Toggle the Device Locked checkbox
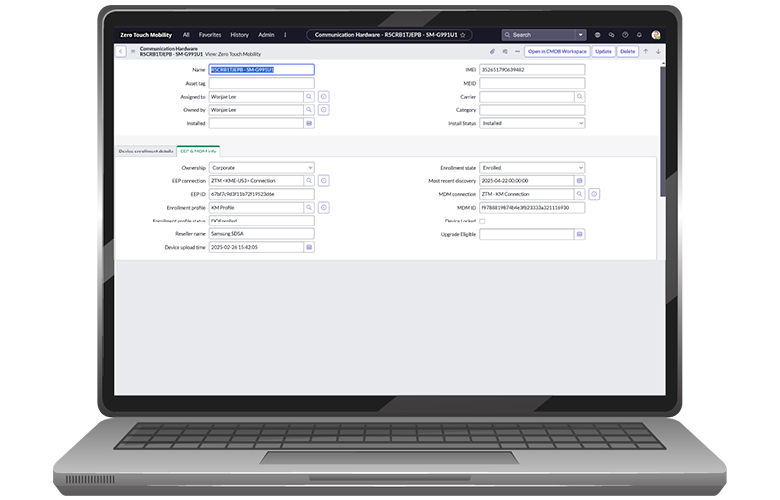The width and height of the screenshot is (780, 500). (x=483, y=221)
